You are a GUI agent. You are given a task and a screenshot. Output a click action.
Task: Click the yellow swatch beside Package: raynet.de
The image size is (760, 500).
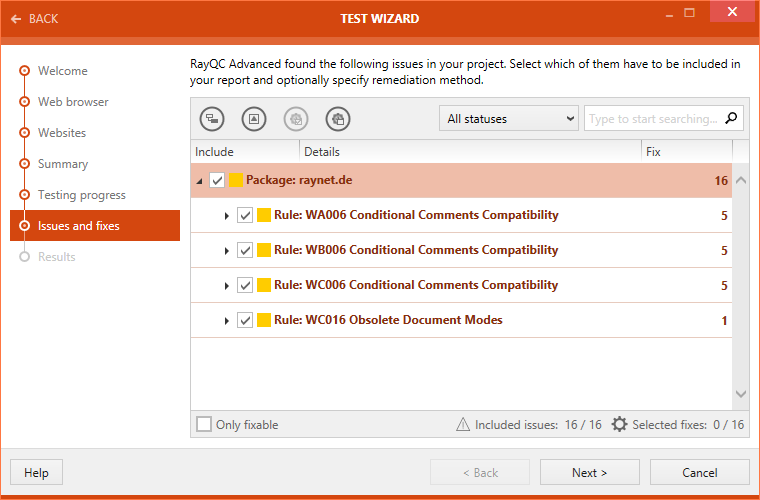tap(236, 180)
